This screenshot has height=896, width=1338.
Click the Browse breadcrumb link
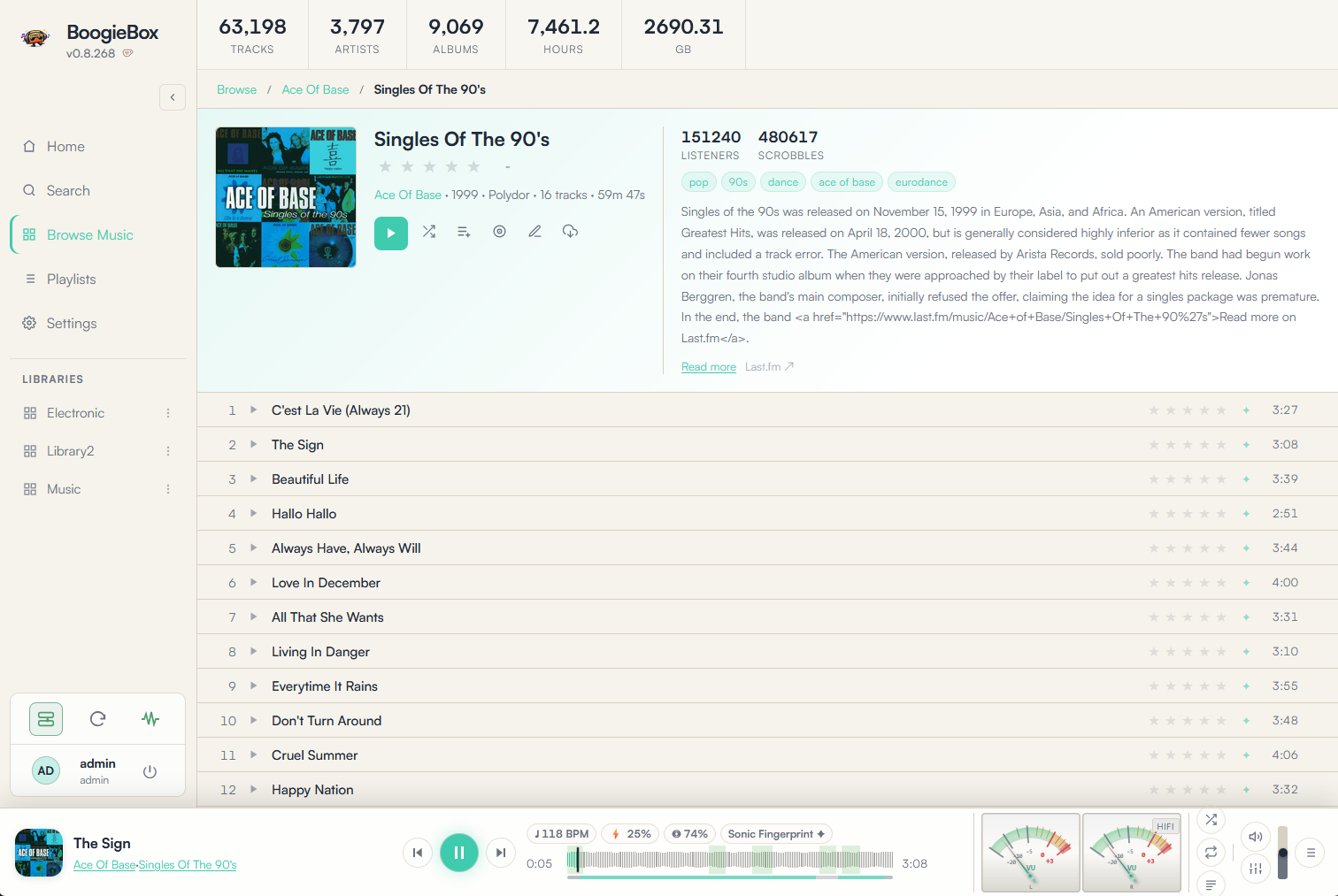(236, 89)
